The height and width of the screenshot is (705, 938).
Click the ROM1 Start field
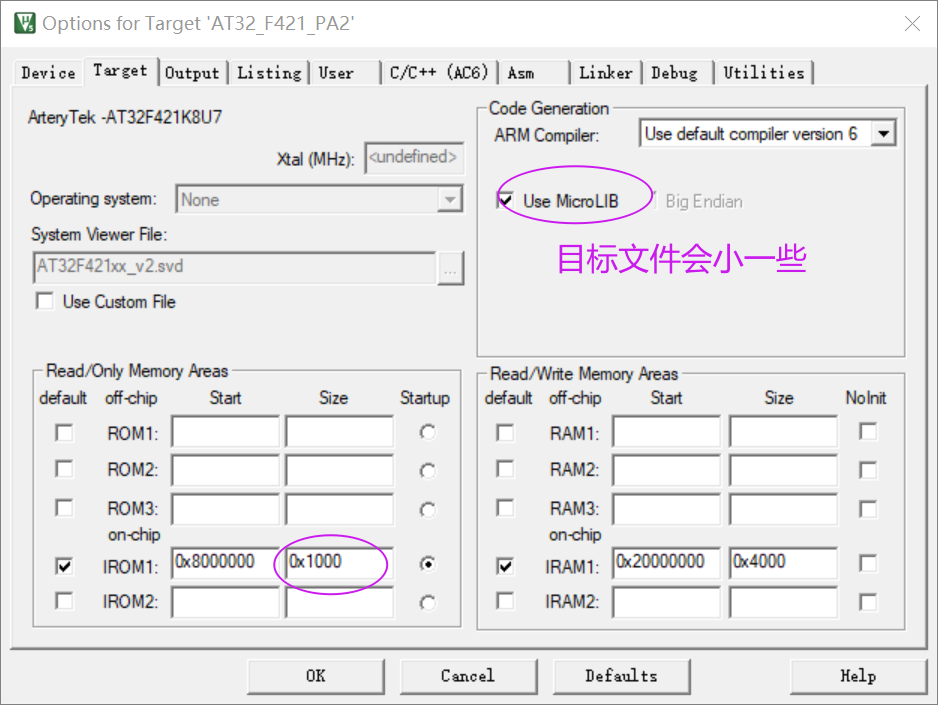[225, 431]
